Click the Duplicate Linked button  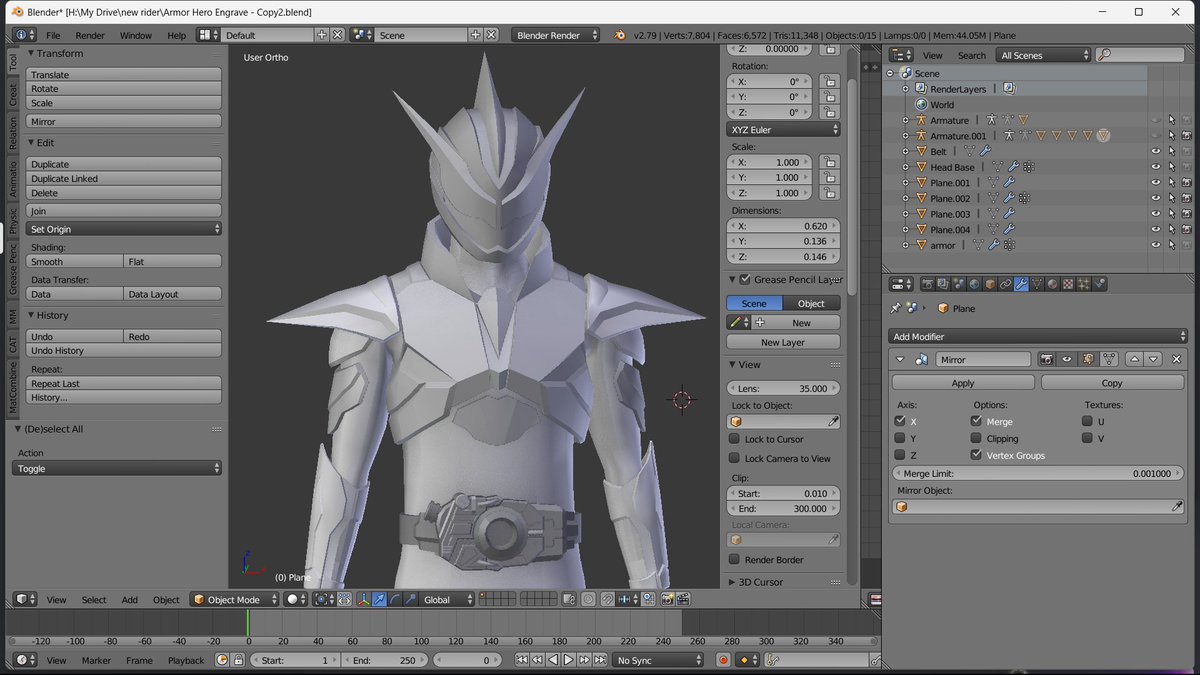click(x=124, y=179)
